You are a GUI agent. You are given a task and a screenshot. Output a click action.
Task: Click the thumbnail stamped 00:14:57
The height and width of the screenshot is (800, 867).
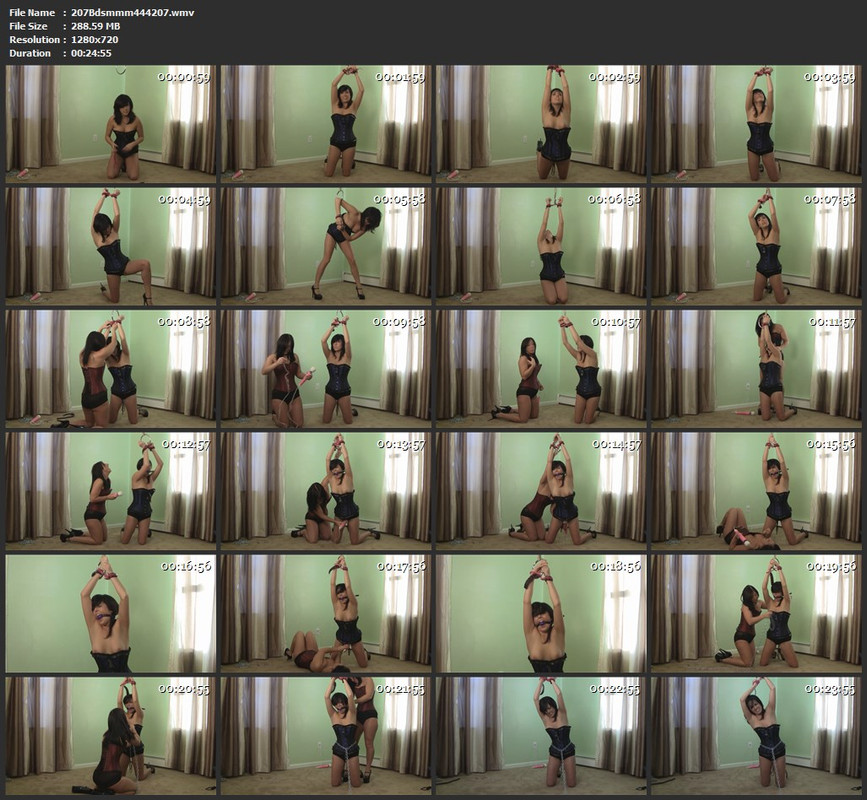pos(541,491)
